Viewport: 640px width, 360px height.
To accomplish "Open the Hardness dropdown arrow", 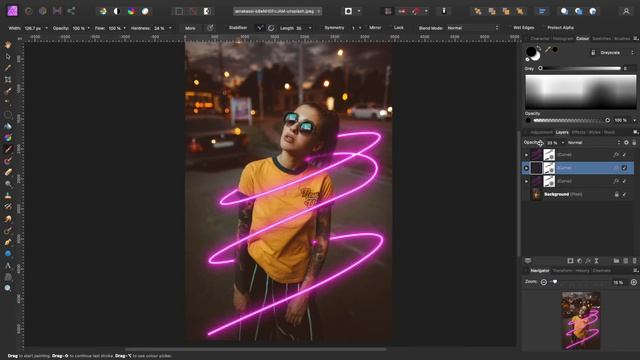I will coord(170,28).
